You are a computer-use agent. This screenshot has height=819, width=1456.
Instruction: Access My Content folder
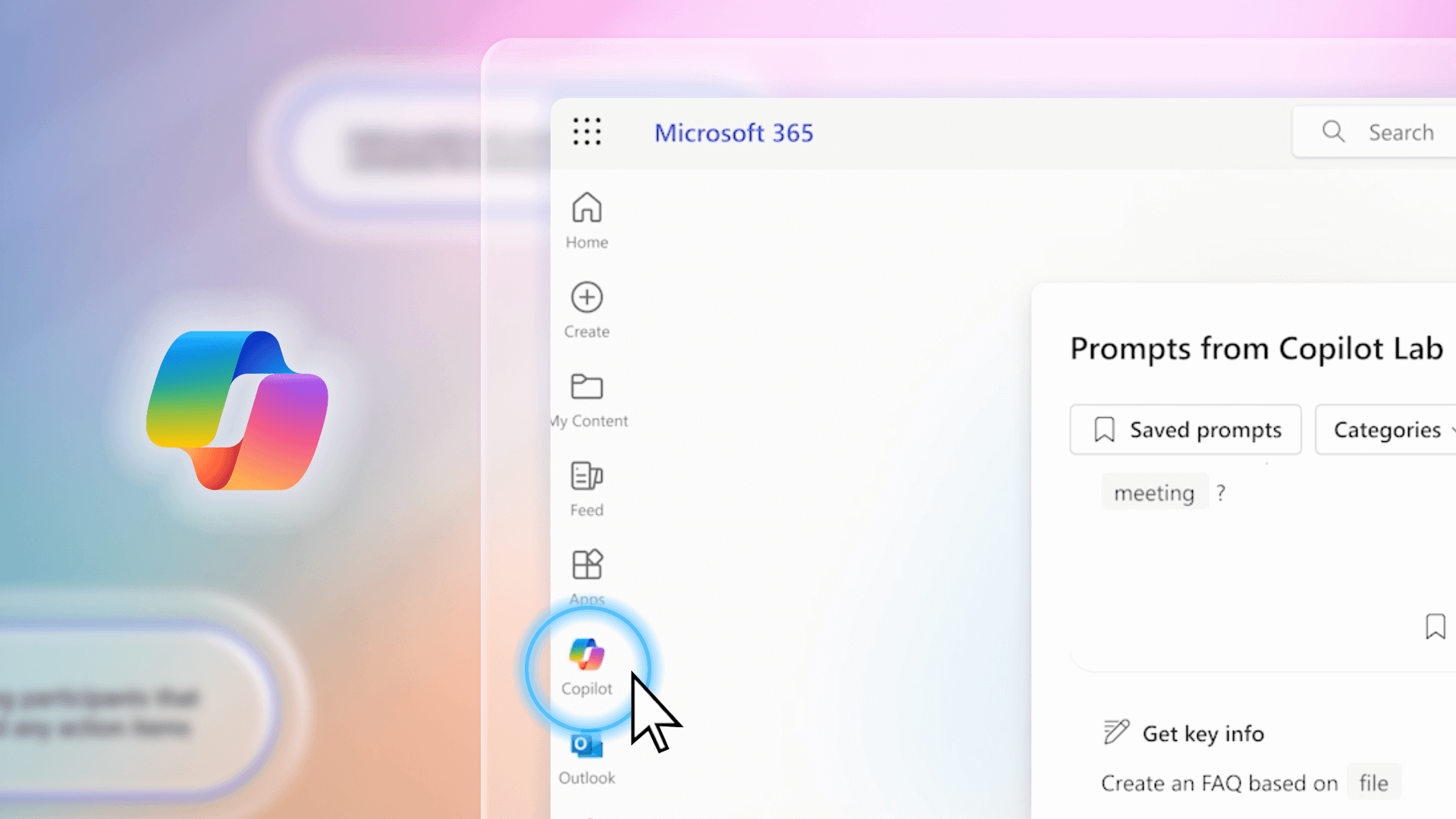click(x=586, y=397)
